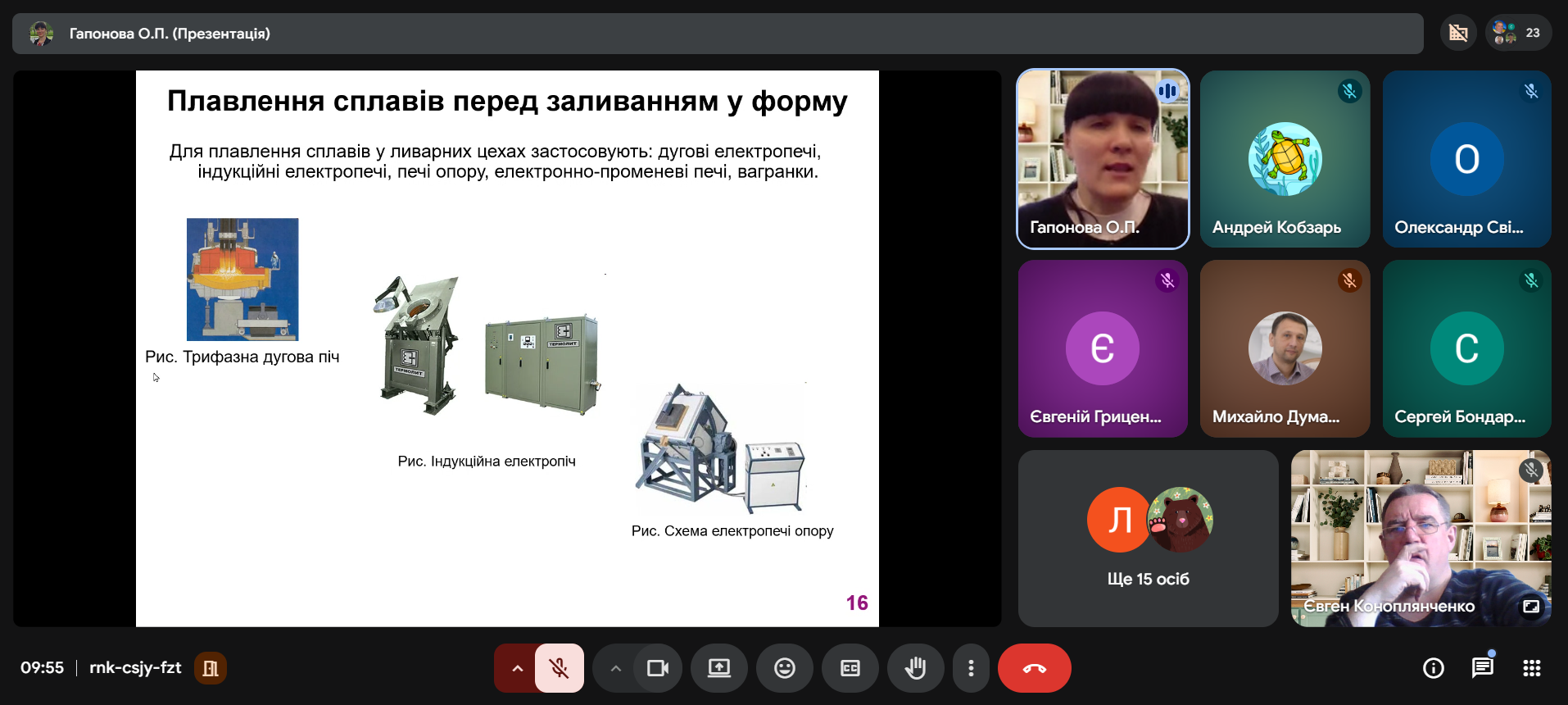
Task: Click the Present now screen share icon
Action: coord(719,668)
